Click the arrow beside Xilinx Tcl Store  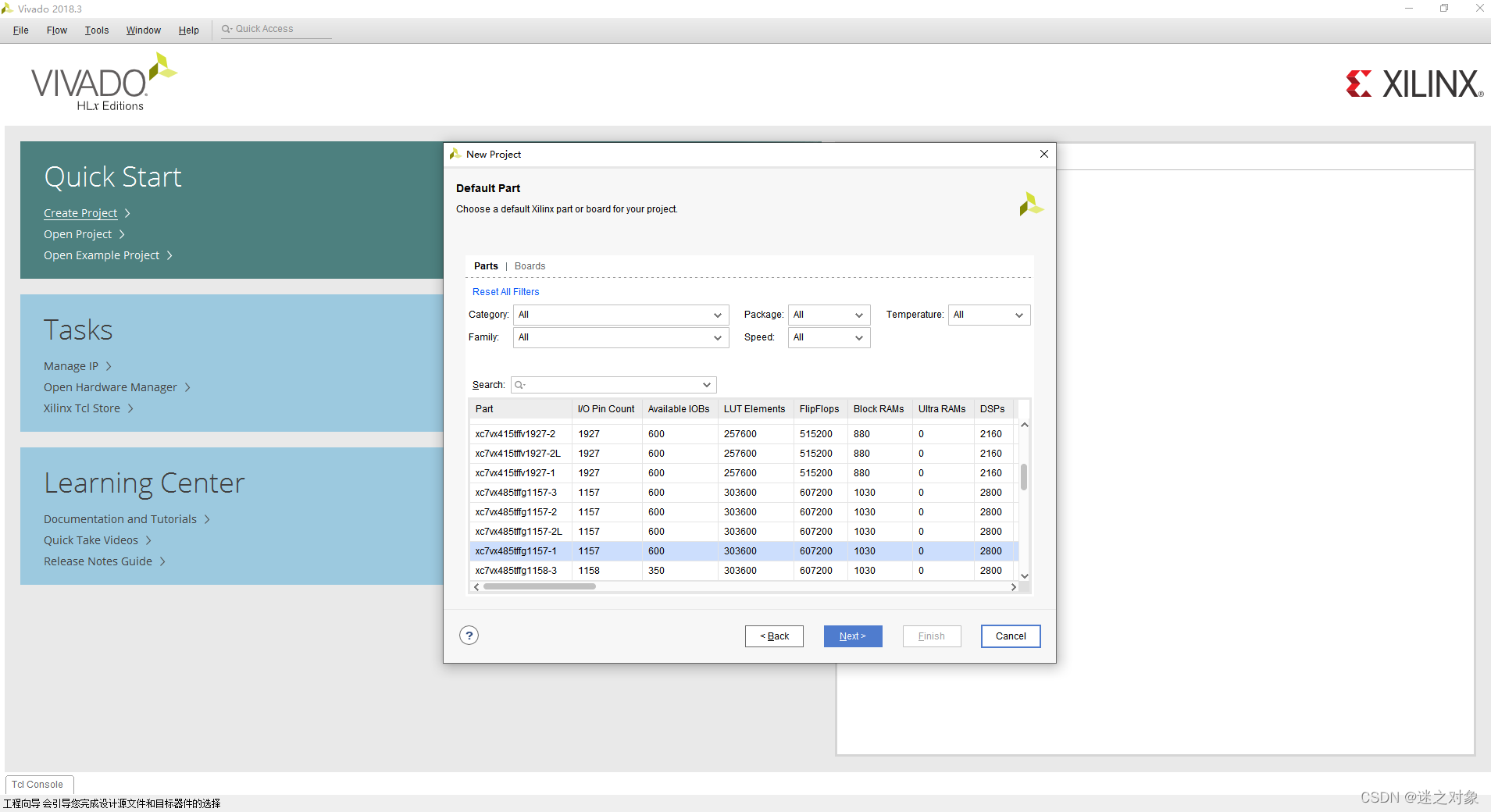point(130,408)
